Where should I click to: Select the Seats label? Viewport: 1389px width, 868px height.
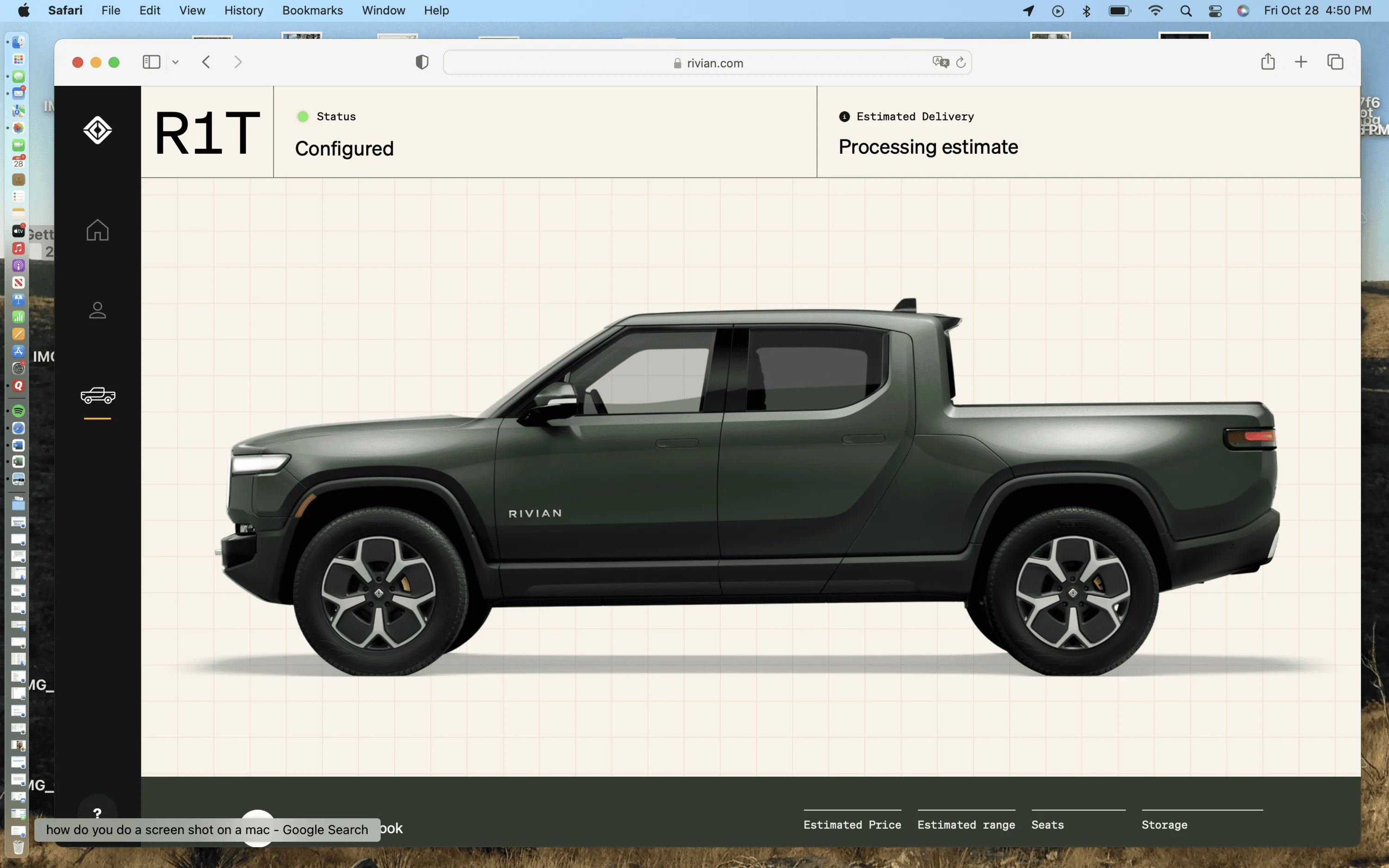click(1047, 824)
